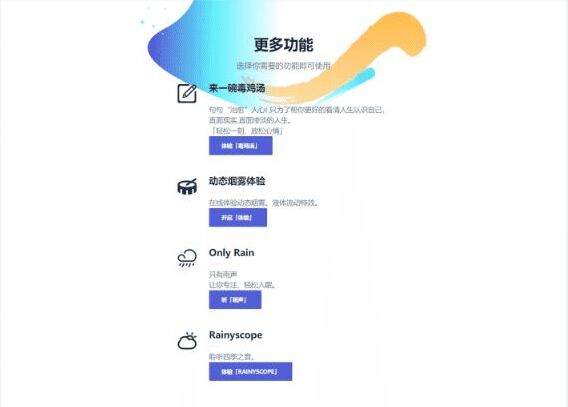
Task: Click the 「轻松一刻，放松心情」 tagline line
Action: (x=246, y=131)
